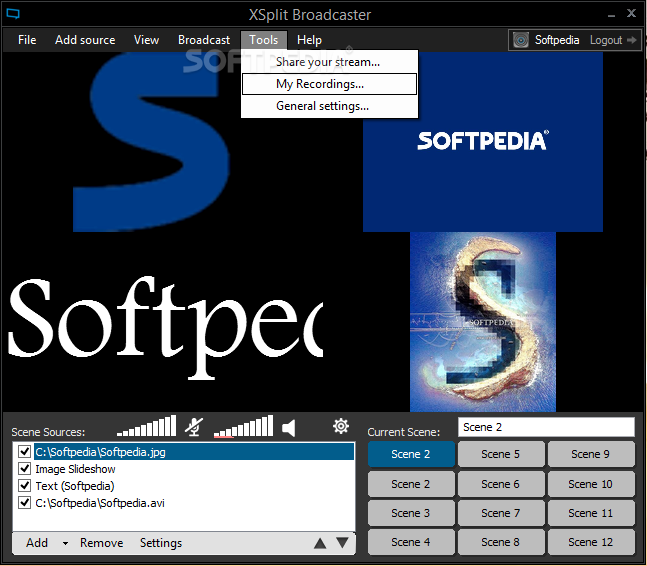The image size is (647, 566).
Task: Toggle the microphone mute icon
Action: pos(194,427)
